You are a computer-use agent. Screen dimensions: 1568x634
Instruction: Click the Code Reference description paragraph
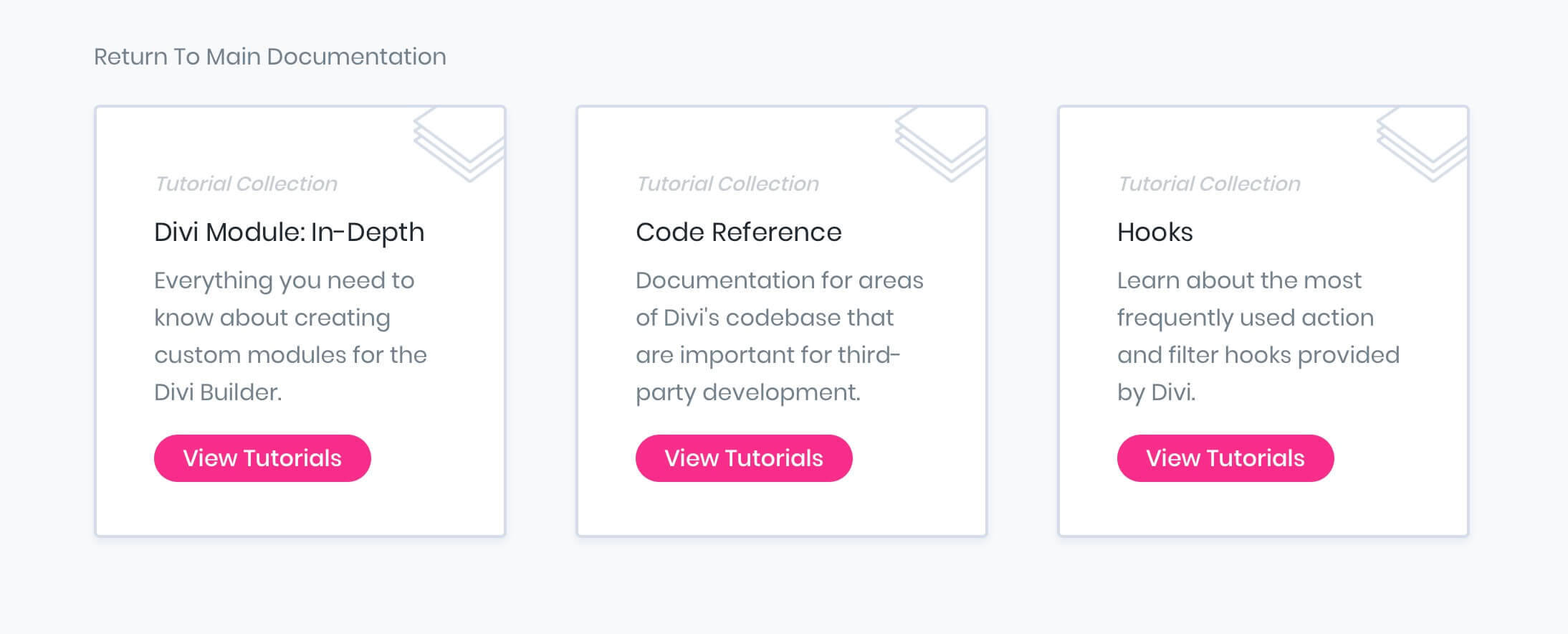coord(780,336)
